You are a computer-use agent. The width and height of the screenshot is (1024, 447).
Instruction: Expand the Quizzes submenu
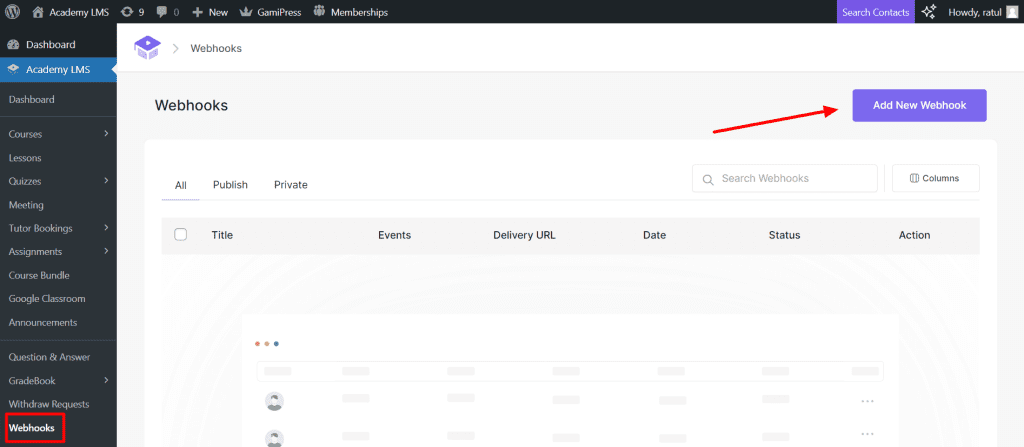106,181
